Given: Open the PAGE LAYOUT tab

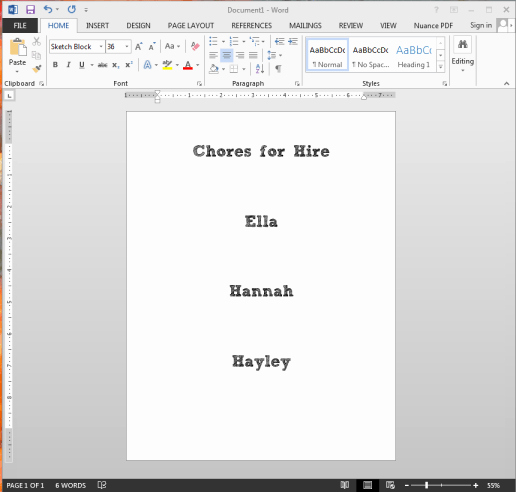Looking at the screenshot, I should (191, 26).
